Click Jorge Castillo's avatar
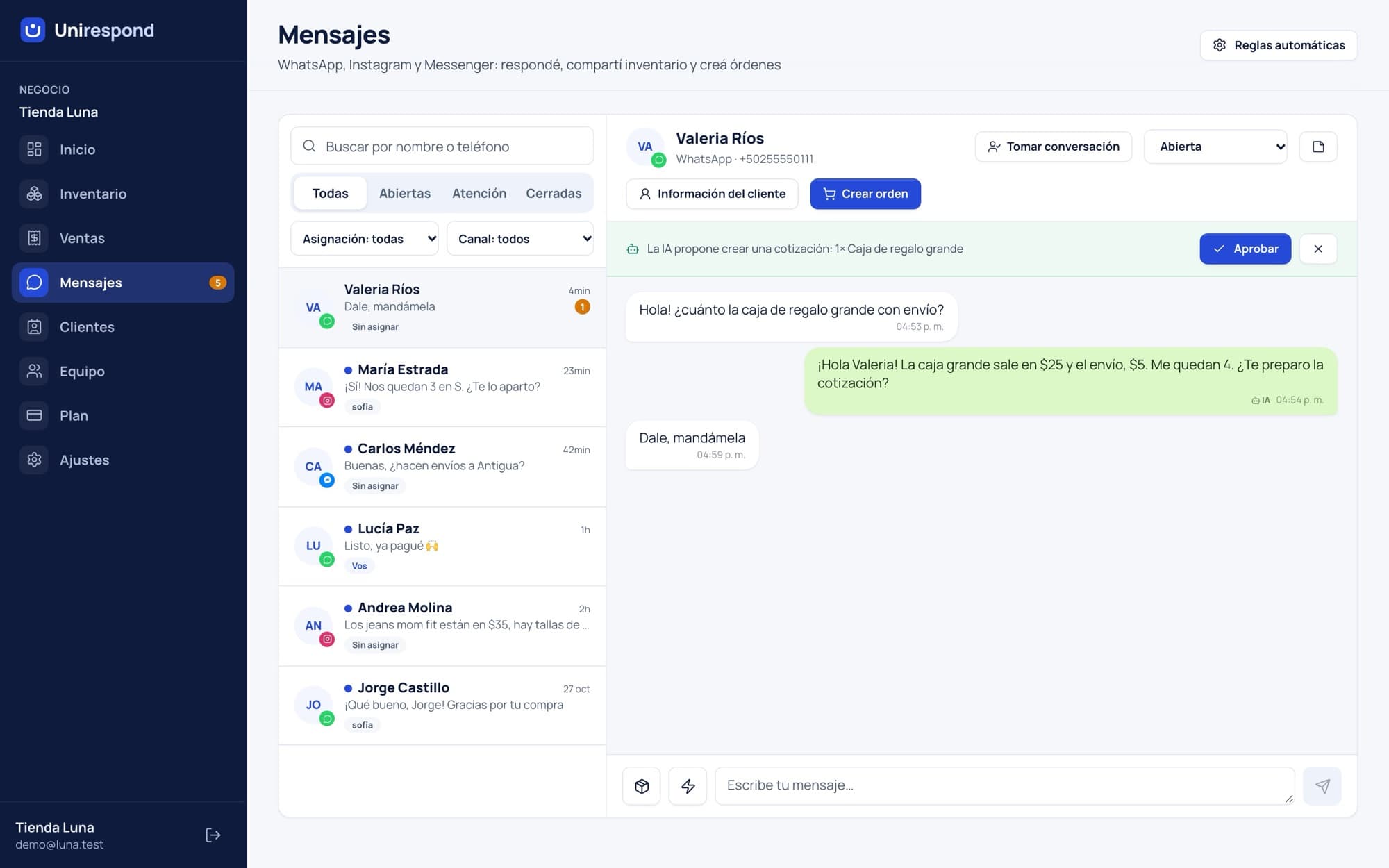The height and width of the screenshot is (868, 1389). (x=314, y=706)
